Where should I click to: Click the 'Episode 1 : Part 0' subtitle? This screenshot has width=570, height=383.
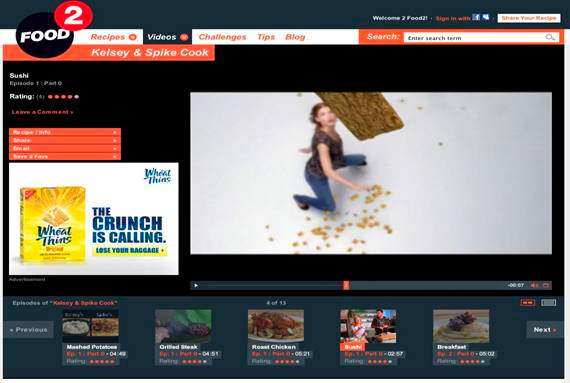(x=36, y=83)
